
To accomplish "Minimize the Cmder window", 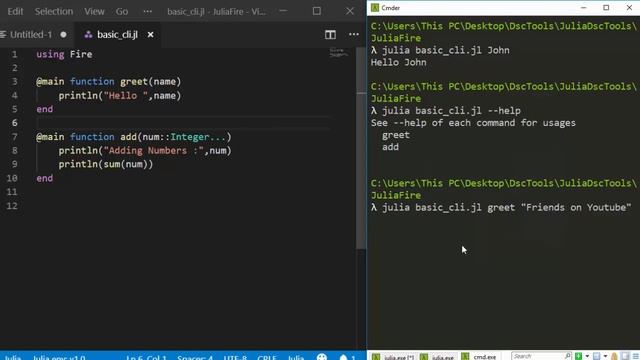I will (x=583, y=8).
